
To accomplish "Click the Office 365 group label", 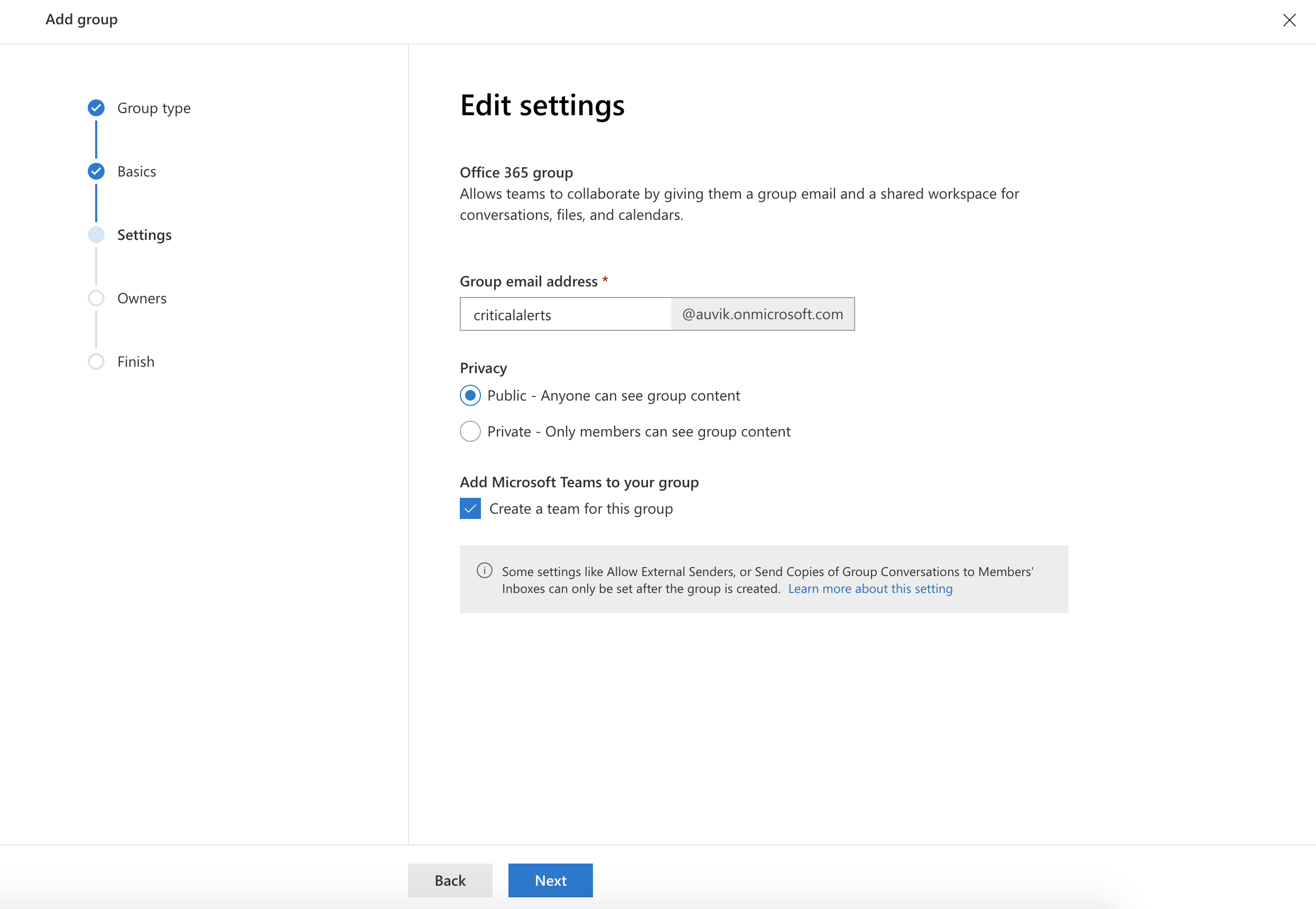I will click(516, 173).
